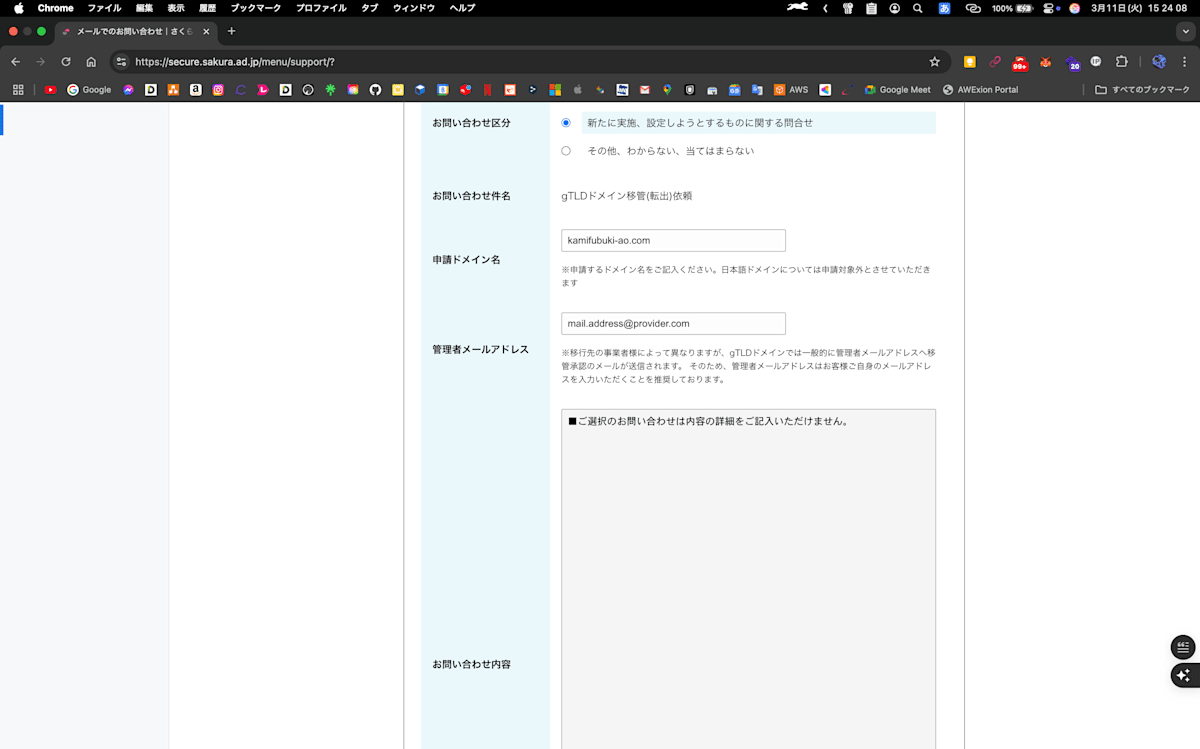Open Spotlight search in the menu bar
1200x749 pixels.
(x=918, y=8)
